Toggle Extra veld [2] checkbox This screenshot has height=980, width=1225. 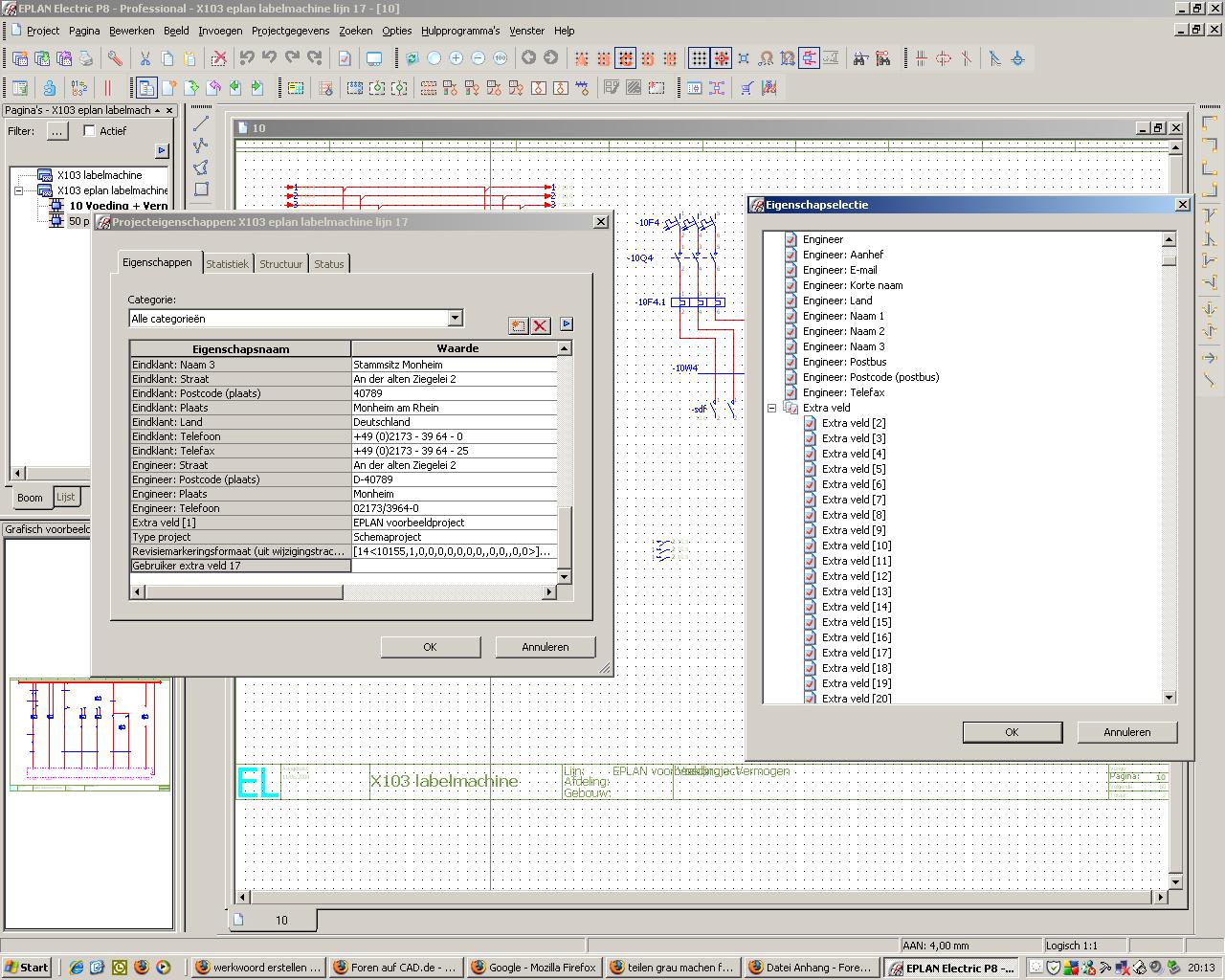[810, 423]
